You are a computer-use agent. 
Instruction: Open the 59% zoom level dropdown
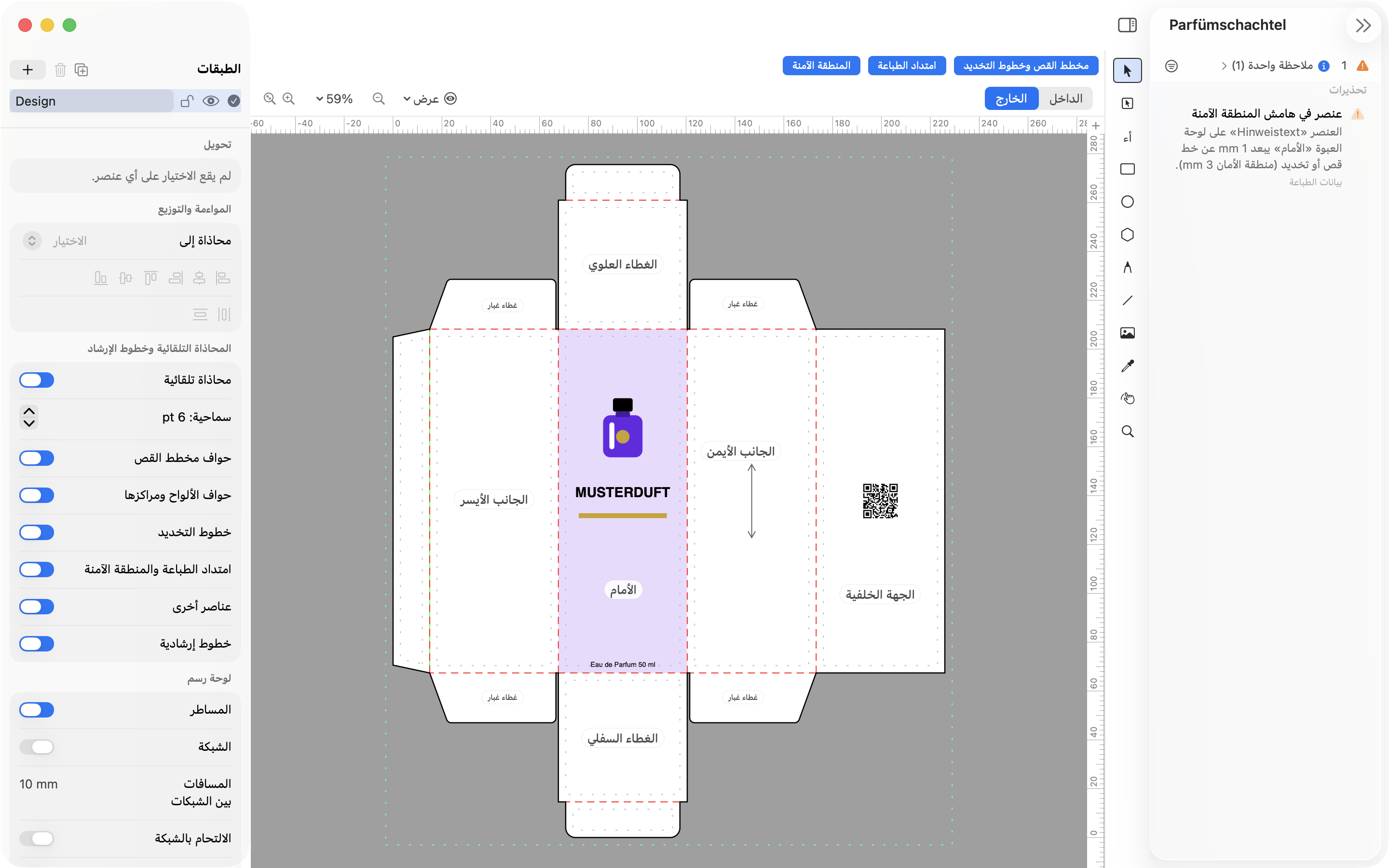(x=334, y=99)
